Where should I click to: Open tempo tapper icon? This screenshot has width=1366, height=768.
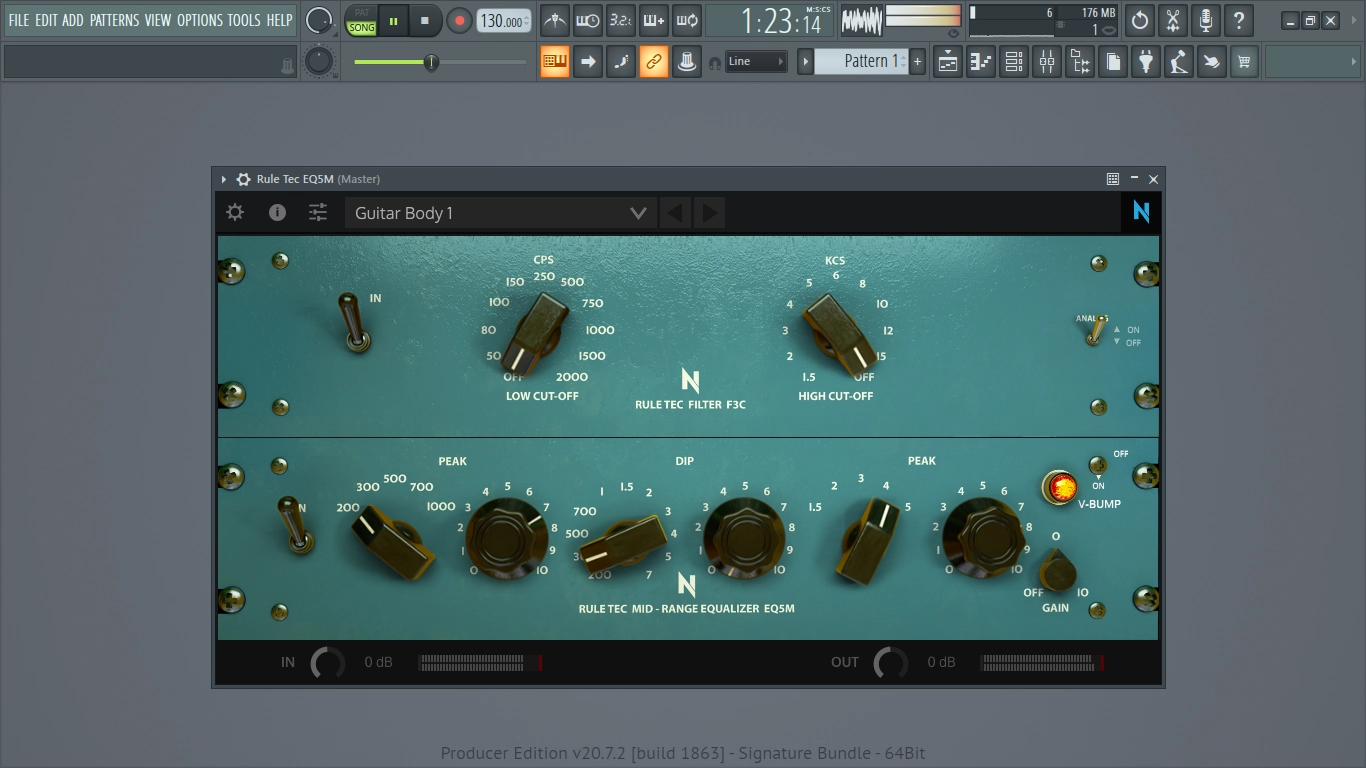(1179, 62)
